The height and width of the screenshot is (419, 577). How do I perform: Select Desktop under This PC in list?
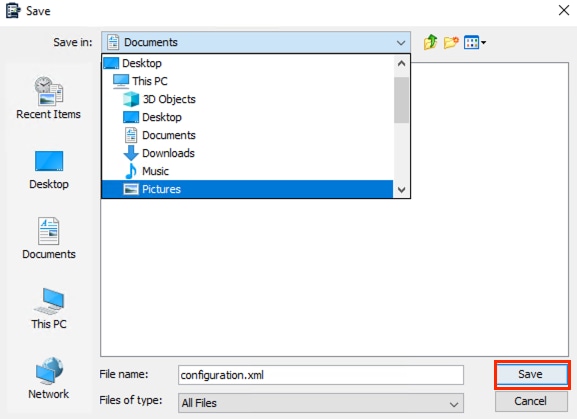tap(248, 117)
